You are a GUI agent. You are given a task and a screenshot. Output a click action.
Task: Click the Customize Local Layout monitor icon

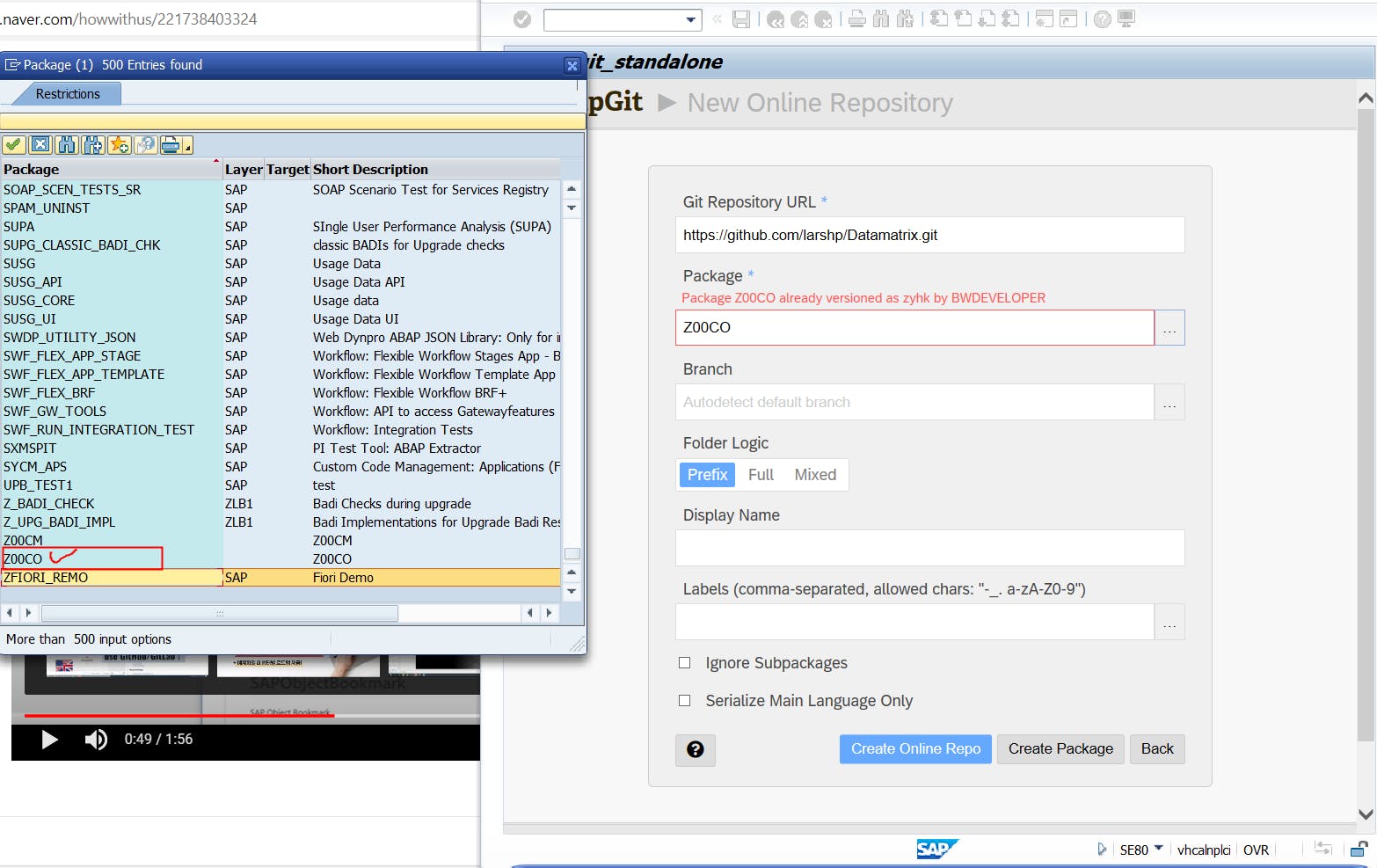1126,19
